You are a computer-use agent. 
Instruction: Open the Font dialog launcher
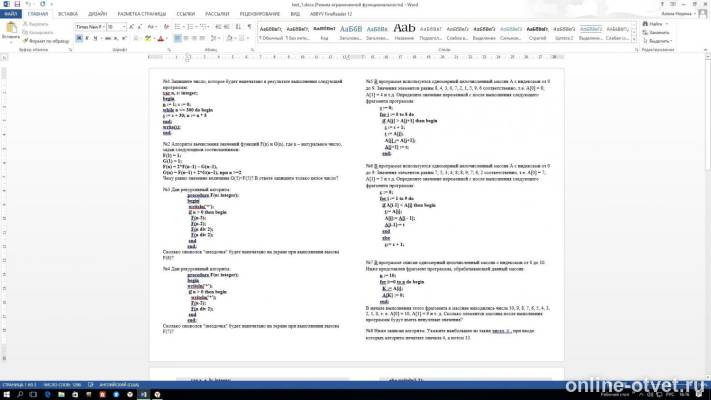pos(169,50)
